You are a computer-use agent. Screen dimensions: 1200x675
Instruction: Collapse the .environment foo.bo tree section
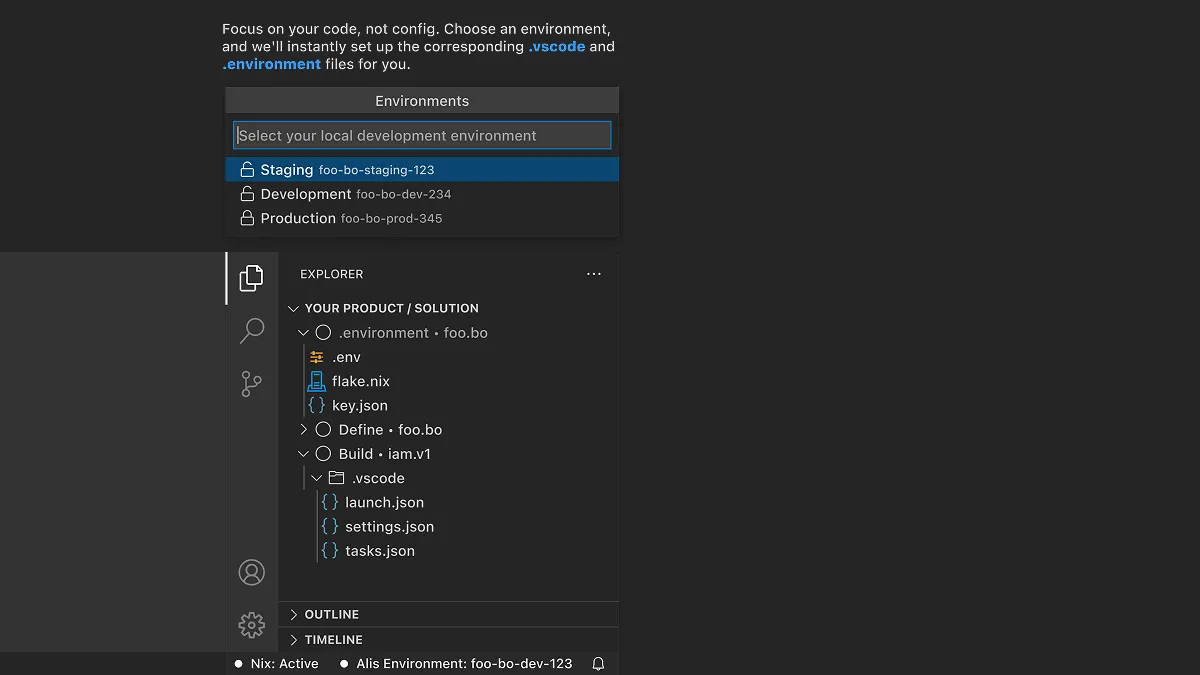pyautogui.click(x=303, y=332)
